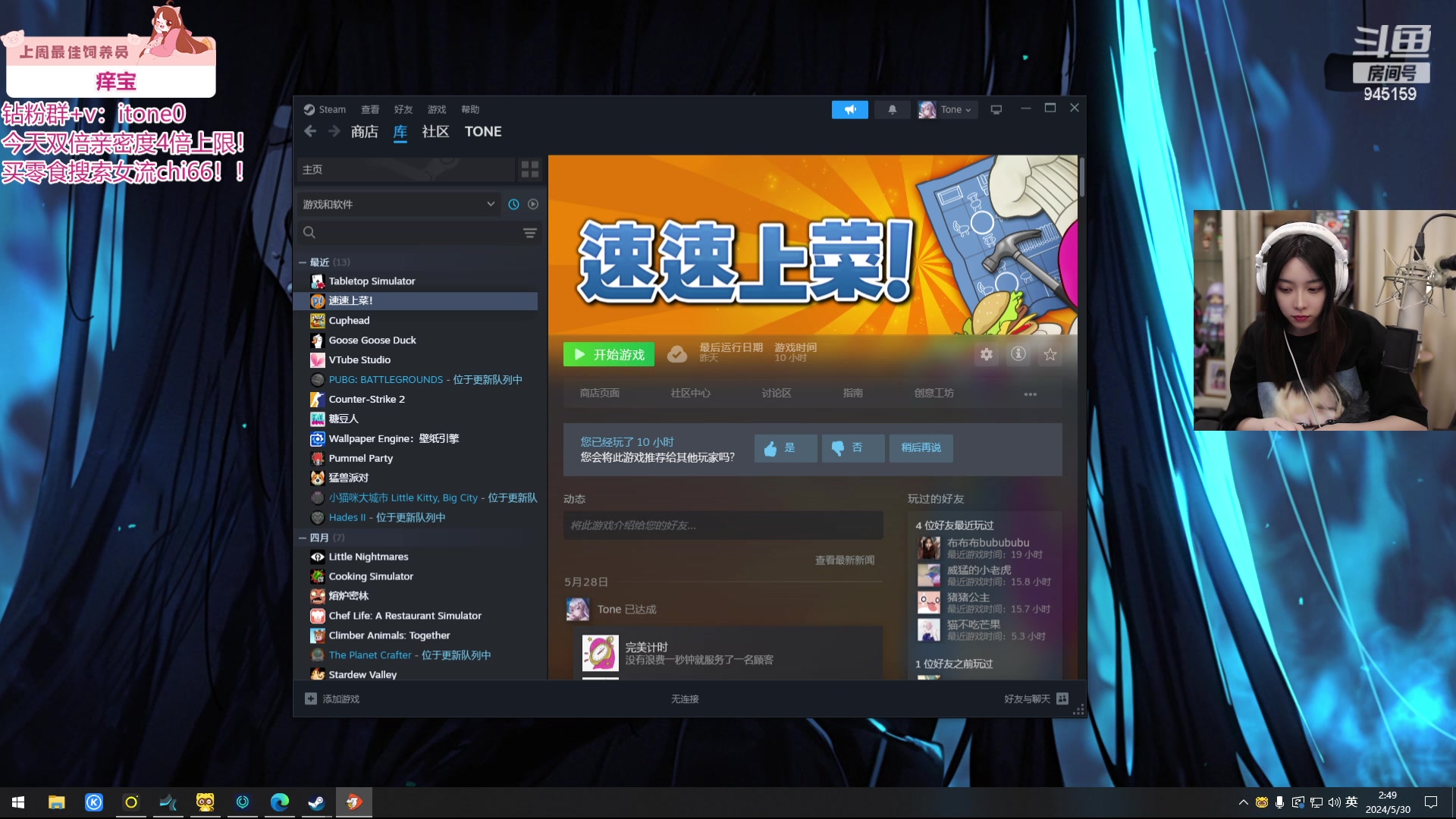Open the Tone account dropdown

[x=946, y=109]
